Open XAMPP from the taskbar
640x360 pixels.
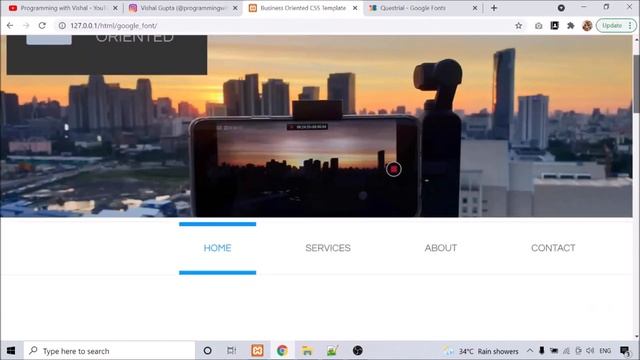pos(257,351)
